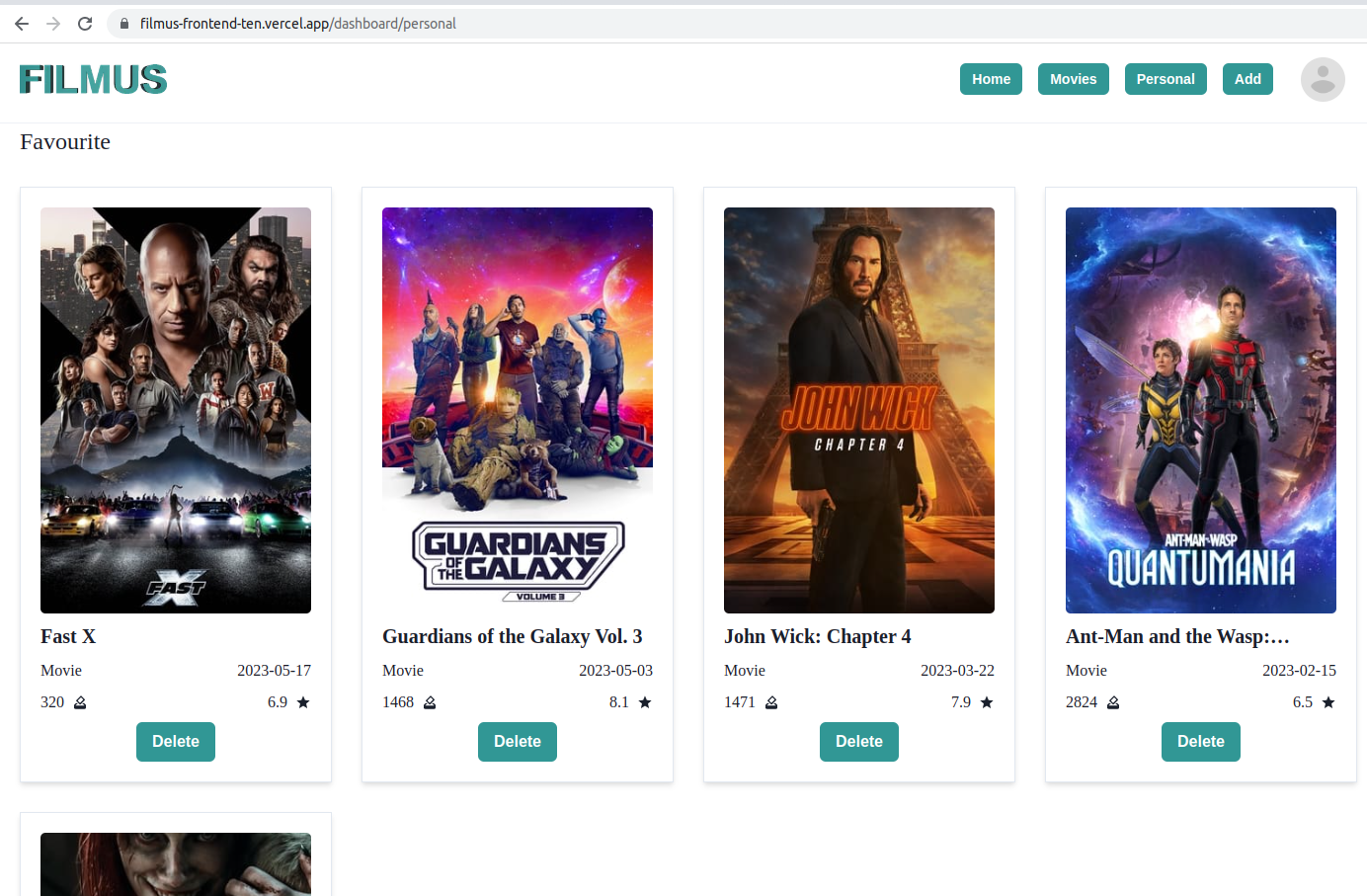Click Movie label on Guardians card
Image resolution: width=1367 pixels, height=896 pixels.
click(x=403, y=671)
